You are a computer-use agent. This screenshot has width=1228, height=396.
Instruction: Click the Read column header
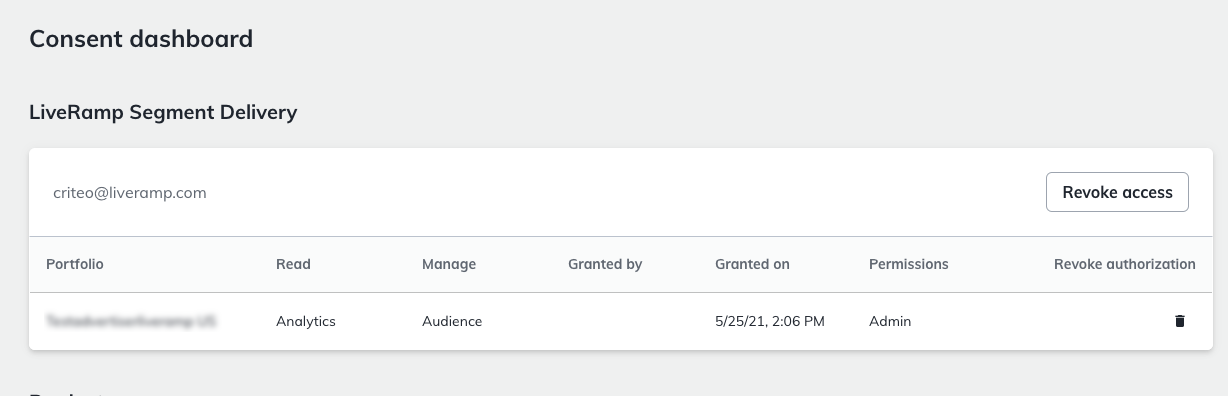point(293,264)
